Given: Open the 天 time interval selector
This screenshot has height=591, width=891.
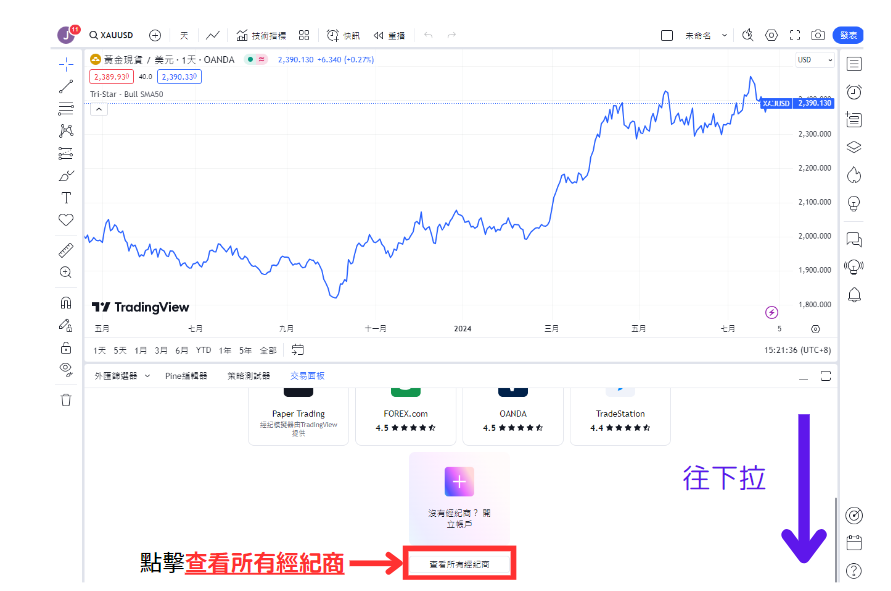Looking at the screenshot, I should click(x=184, y=35).
